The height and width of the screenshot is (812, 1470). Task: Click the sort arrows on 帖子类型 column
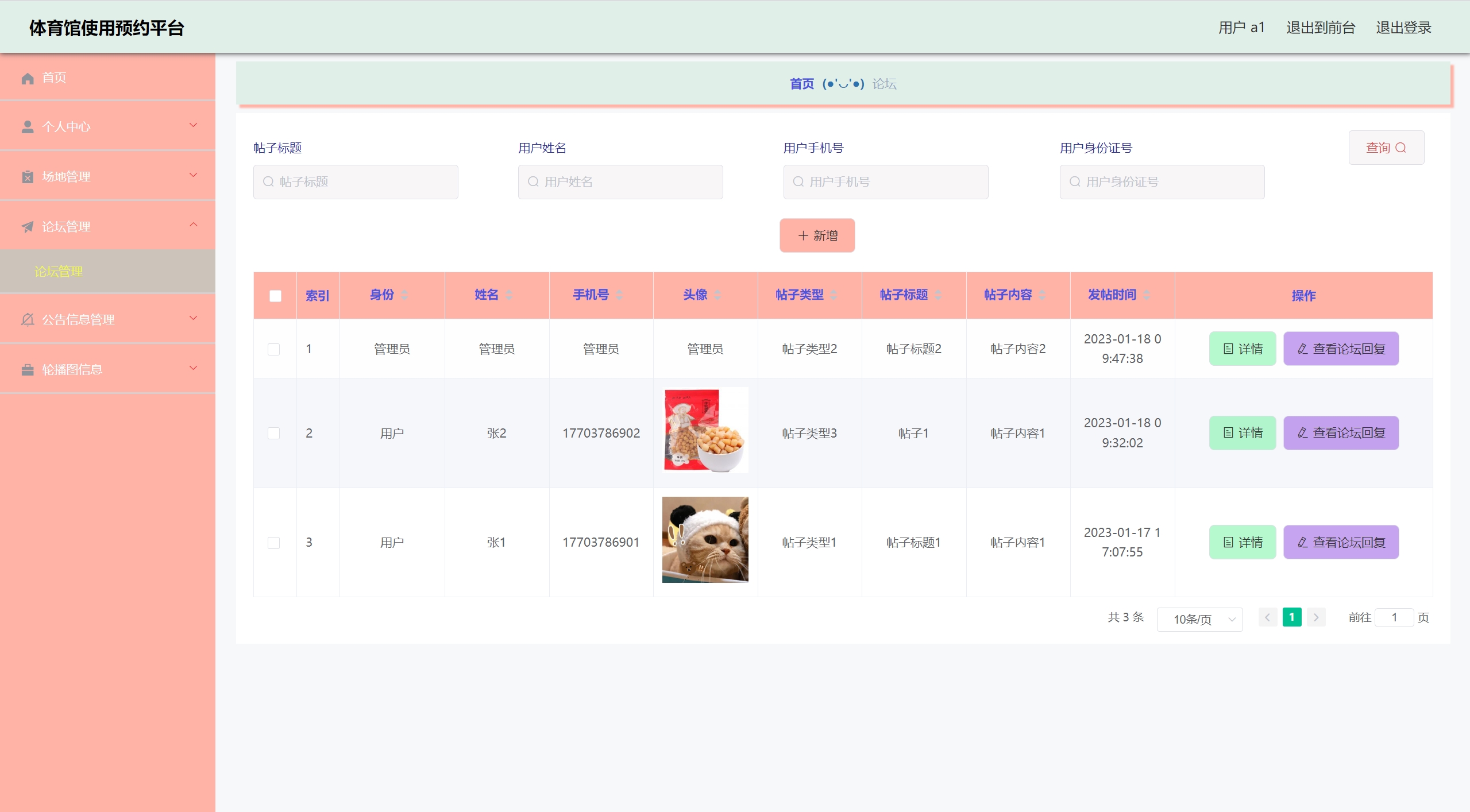point(834,295)
